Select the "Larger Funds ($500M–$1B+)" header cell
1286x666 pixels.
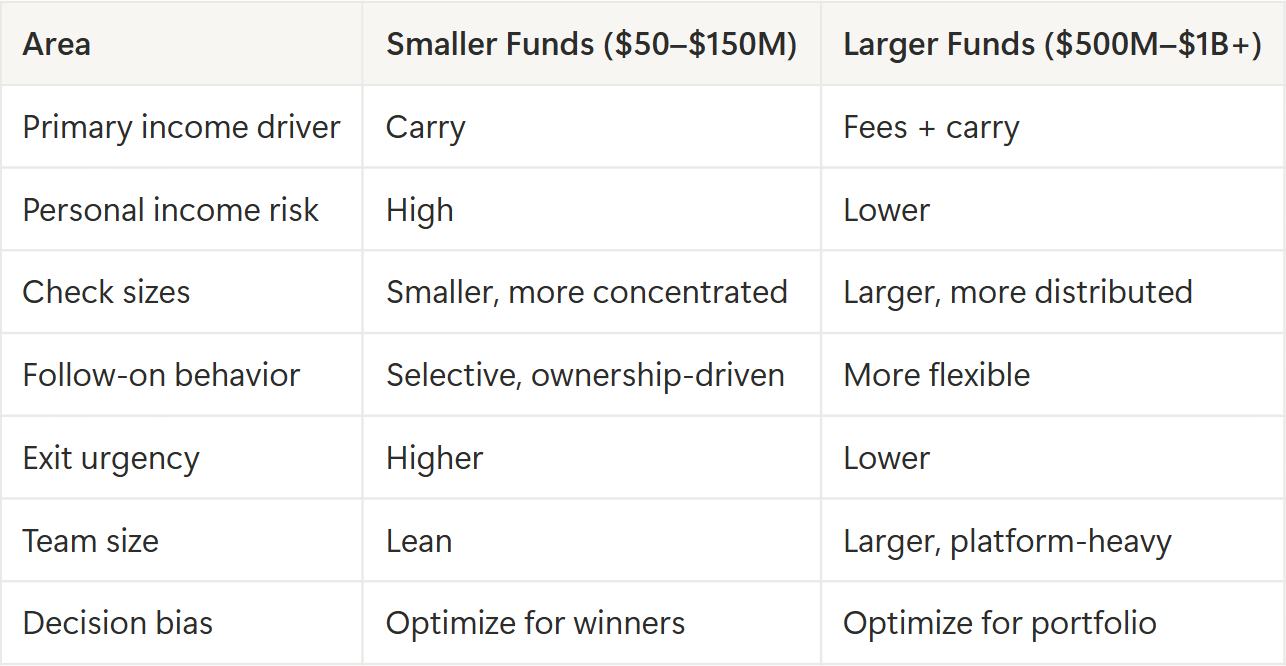click(1052, 45)
